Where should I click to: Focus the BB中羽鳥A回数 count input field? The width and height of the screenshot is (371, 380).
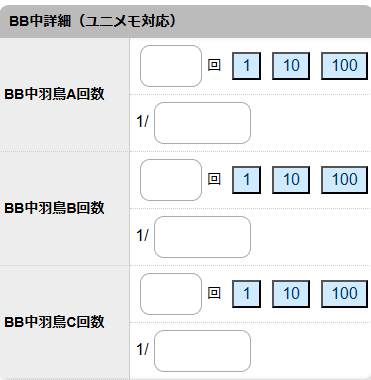point(171,66)
